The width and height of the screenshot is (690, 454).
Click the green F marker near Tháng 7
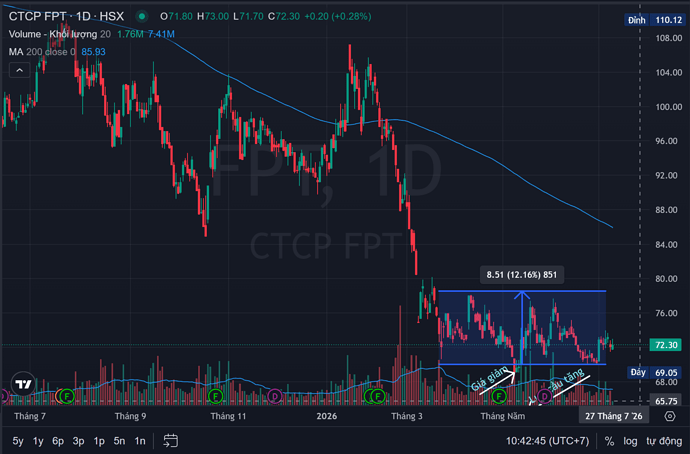66,396
